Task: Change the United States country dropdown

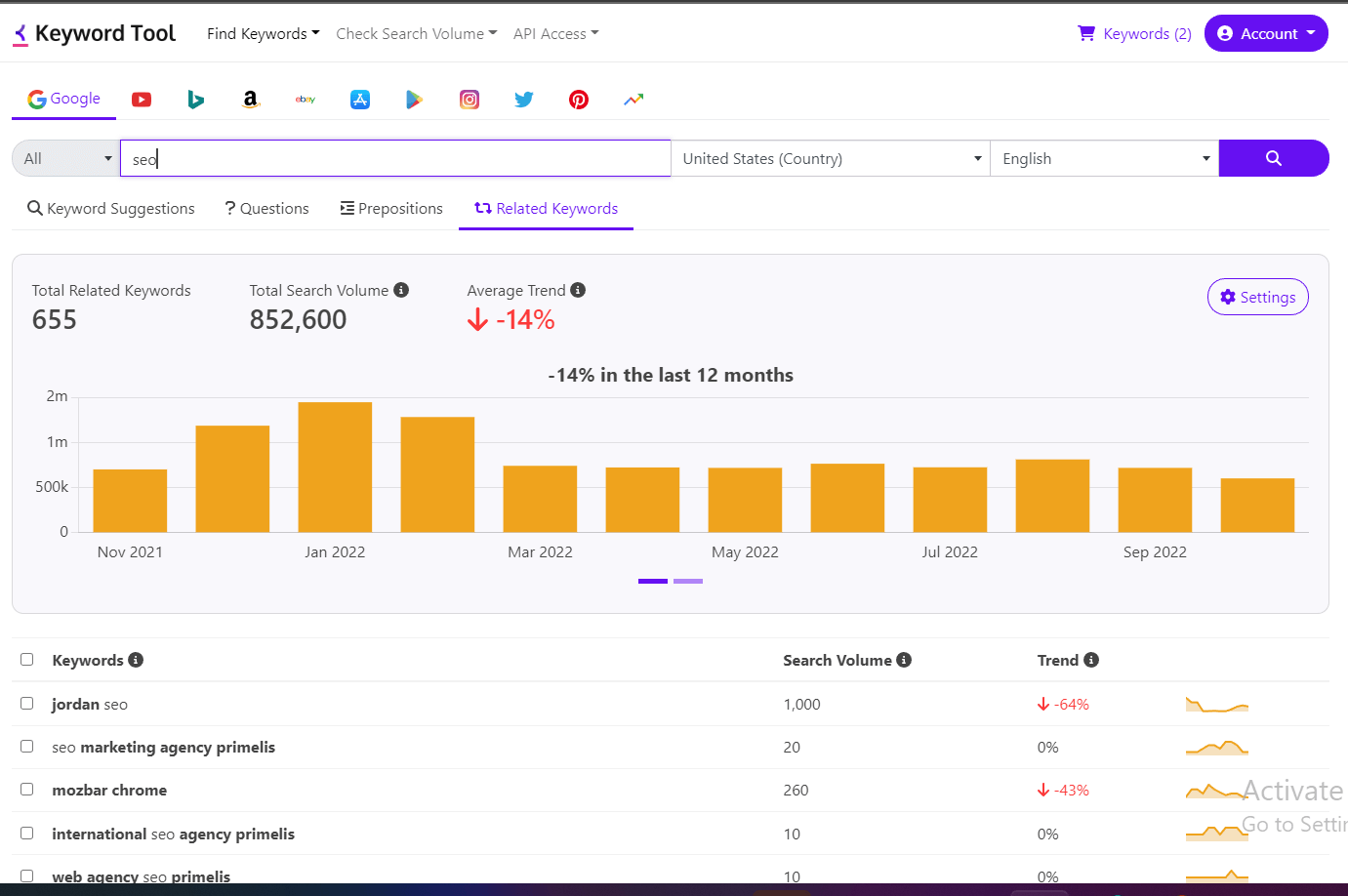Action: point(831,158)
